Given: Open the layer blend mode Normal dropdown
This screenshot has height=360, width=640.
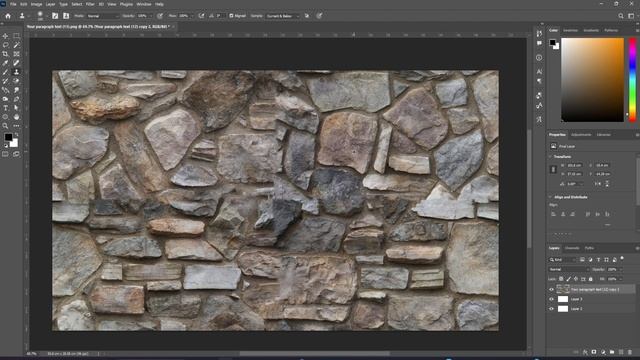Looking at the screenshot, I should (569, 269).
